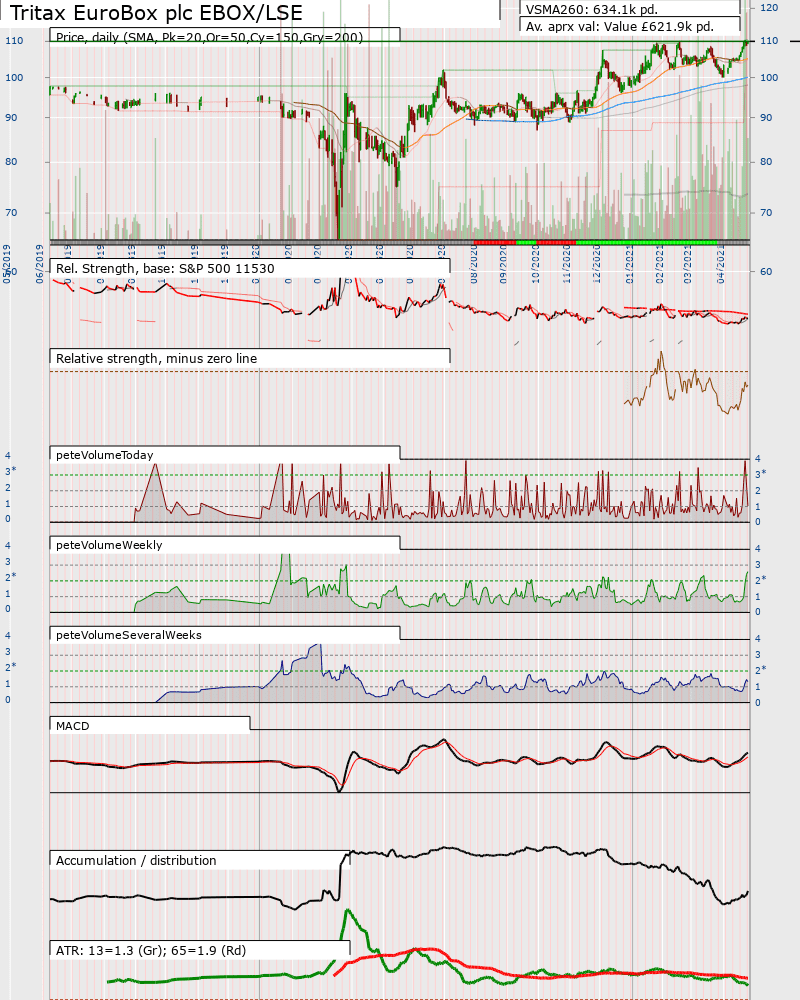This screenshot has width=800, height=1000.
Task: Click the ATR: 13=1.3 (Gr); 65=1.9 (Rd) label
Action: coord(151,950)
